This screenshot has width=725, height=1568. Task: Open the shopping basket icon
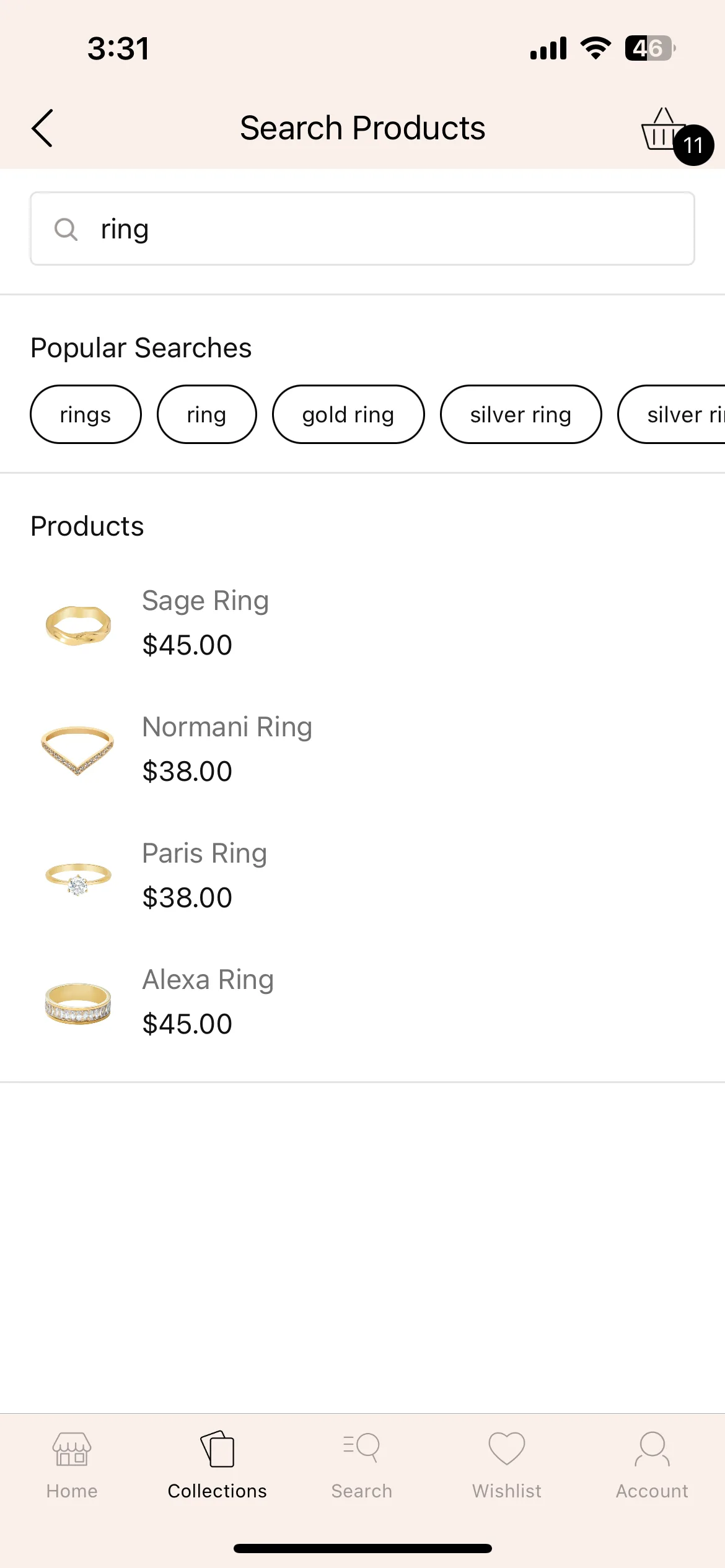click(664, 129)
